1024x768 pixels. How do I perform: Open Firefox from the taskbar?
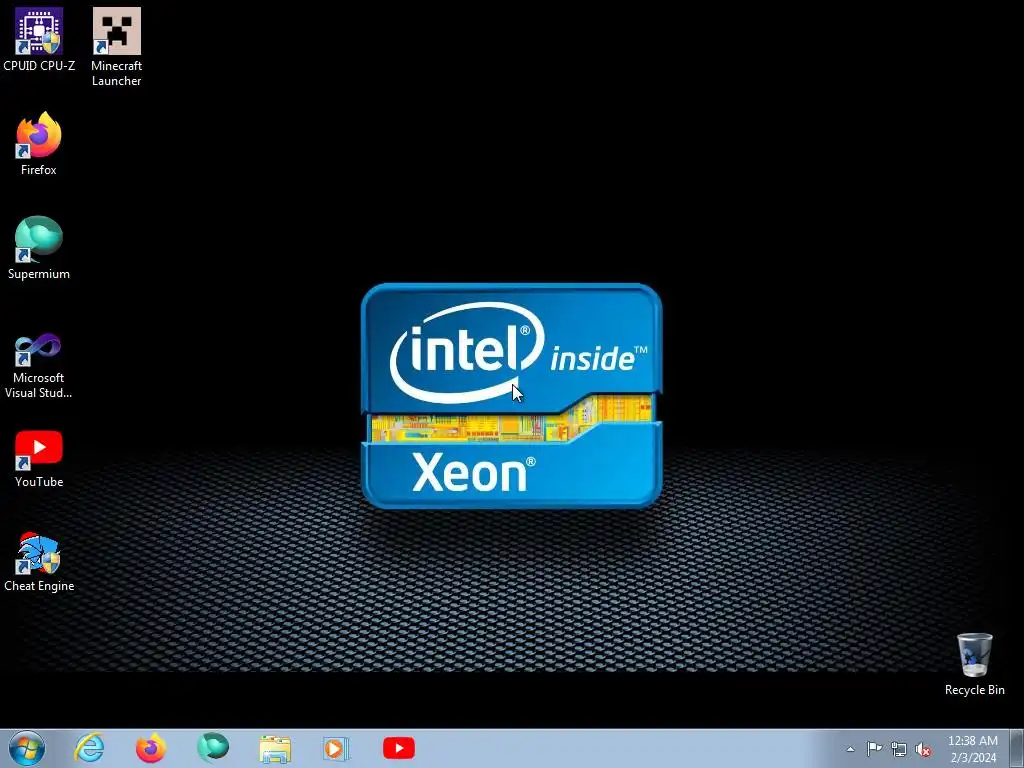150,748
